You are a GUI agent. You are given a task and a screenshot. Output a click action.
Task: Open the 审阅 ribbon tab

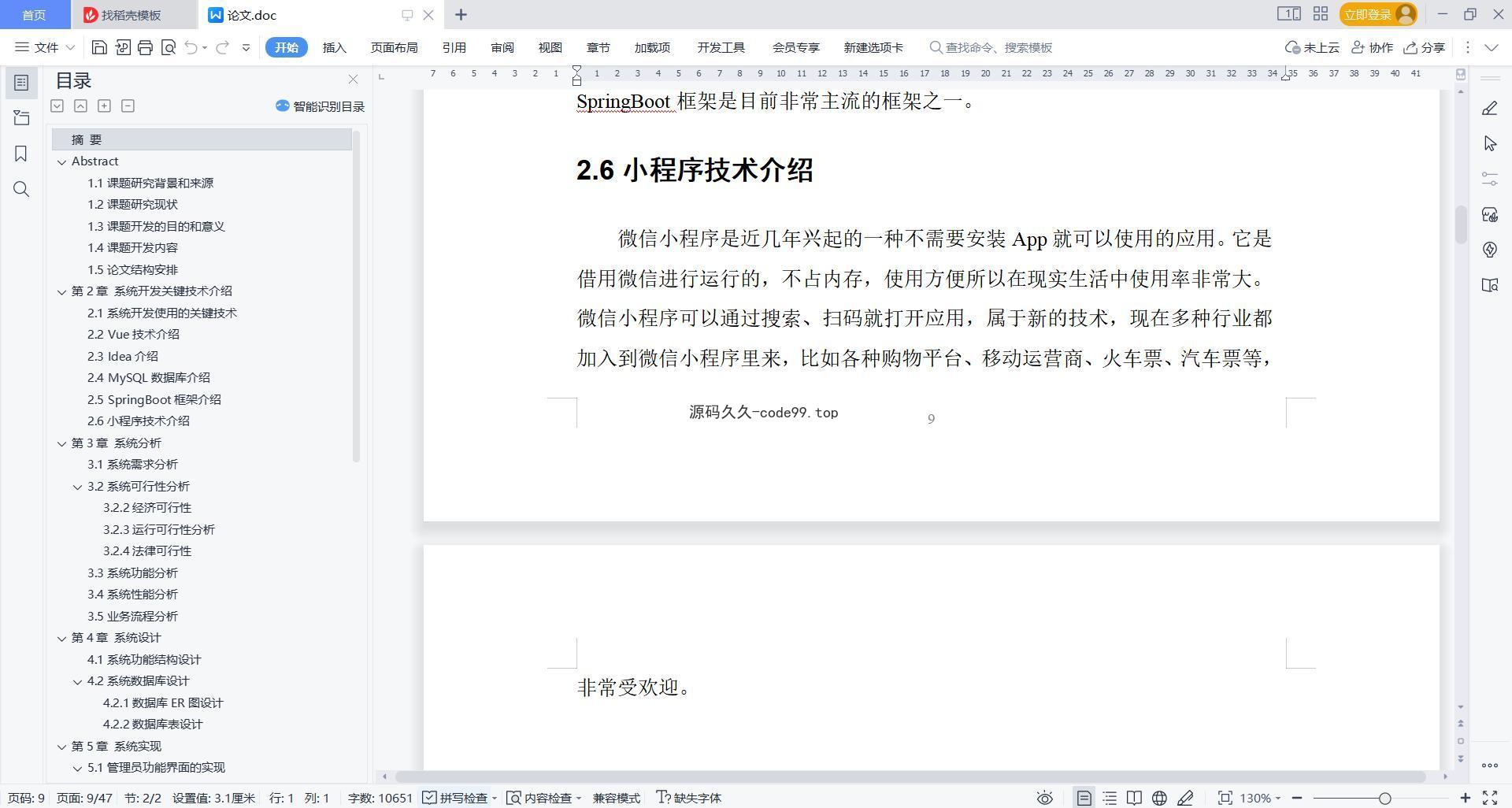pos(502,47)
